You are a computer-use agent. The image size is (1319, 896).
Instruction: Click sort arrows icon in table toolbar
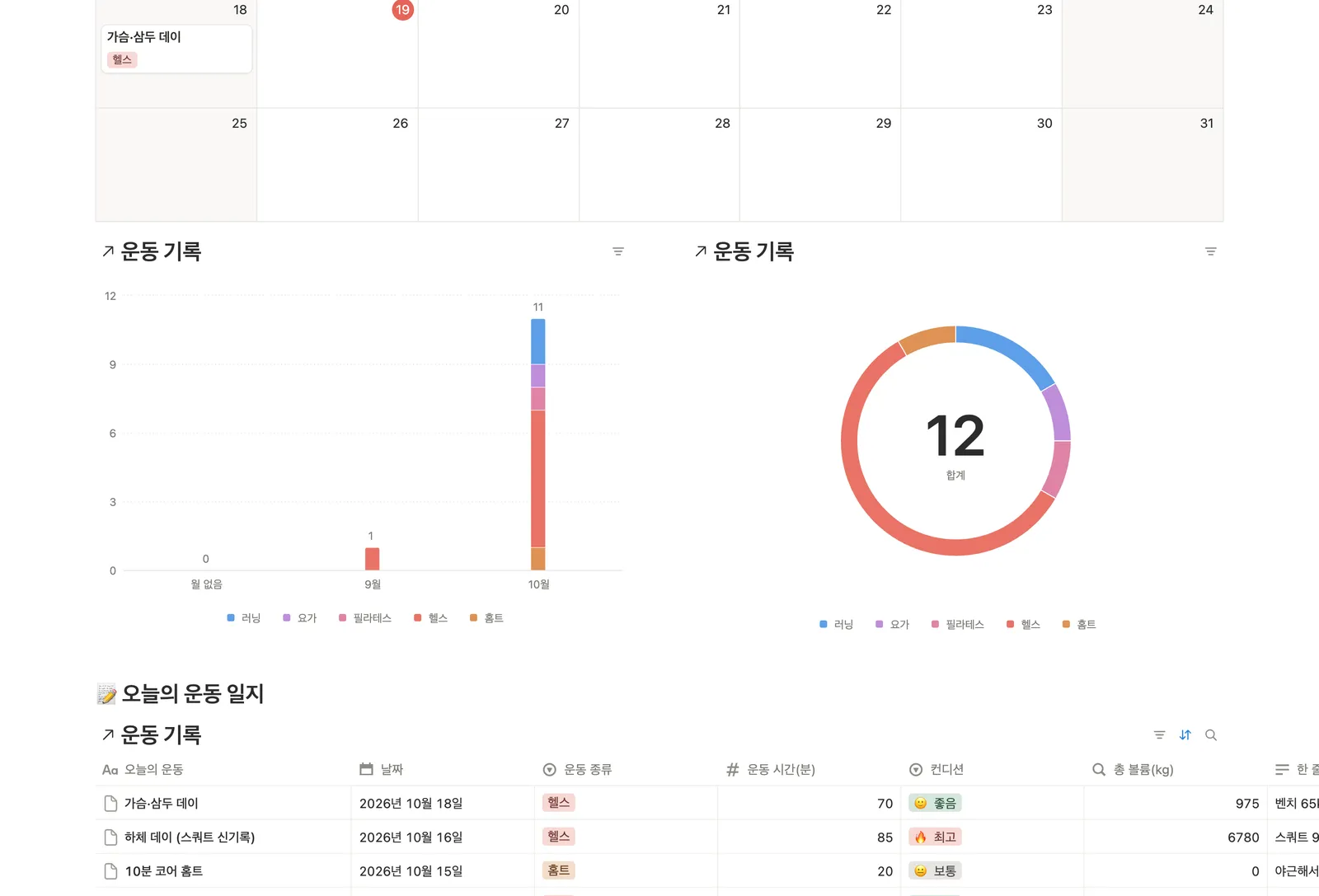1185,735
